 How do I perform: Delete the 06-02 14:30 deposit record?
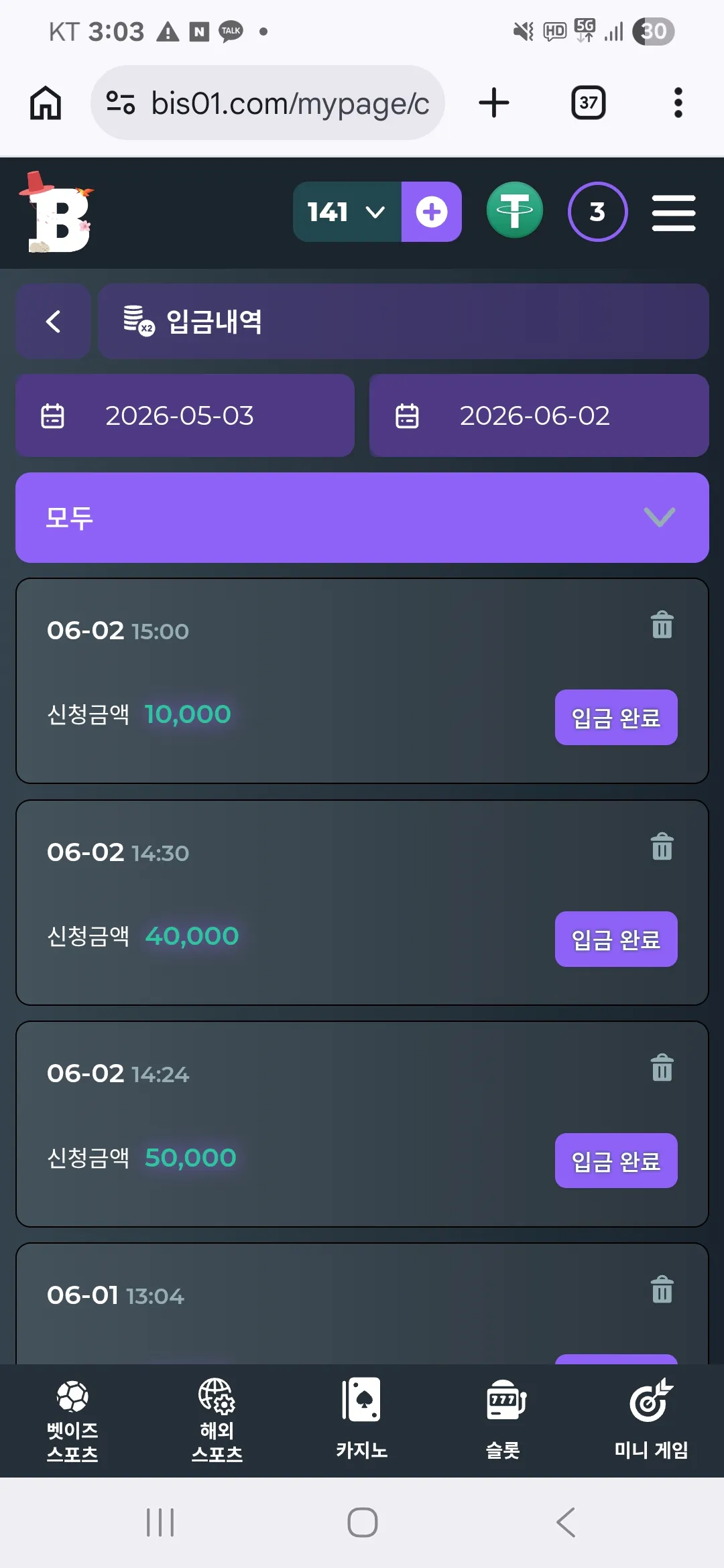point(662,846)
